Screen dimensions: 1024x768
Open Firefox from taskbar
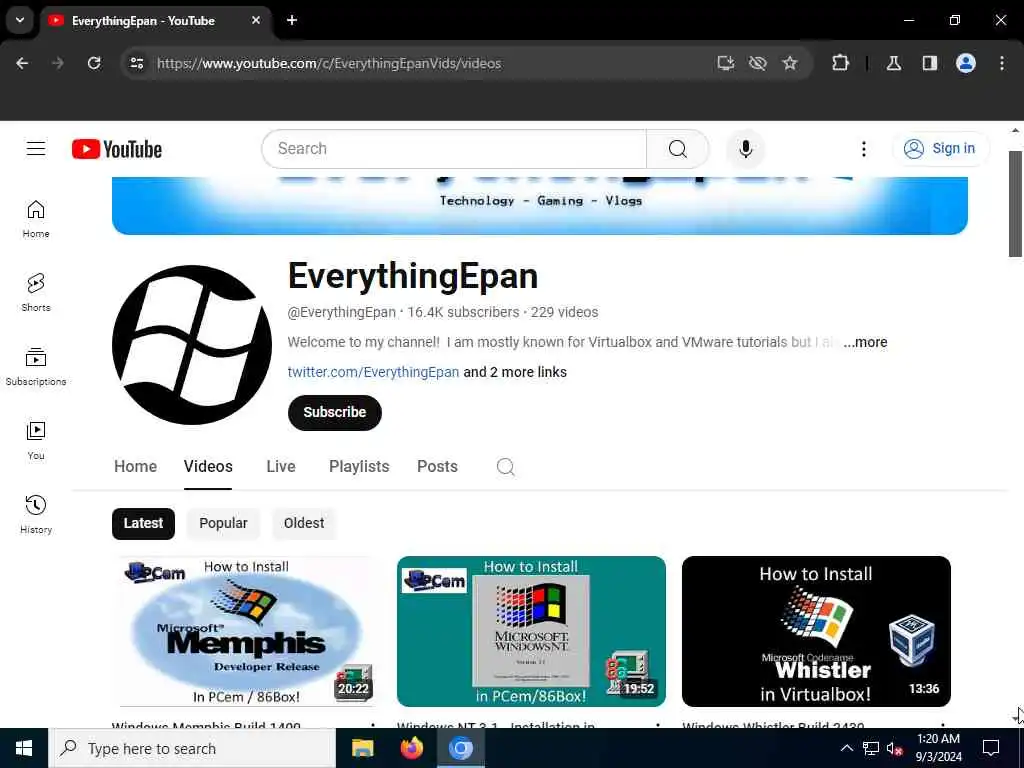[411, 748]
